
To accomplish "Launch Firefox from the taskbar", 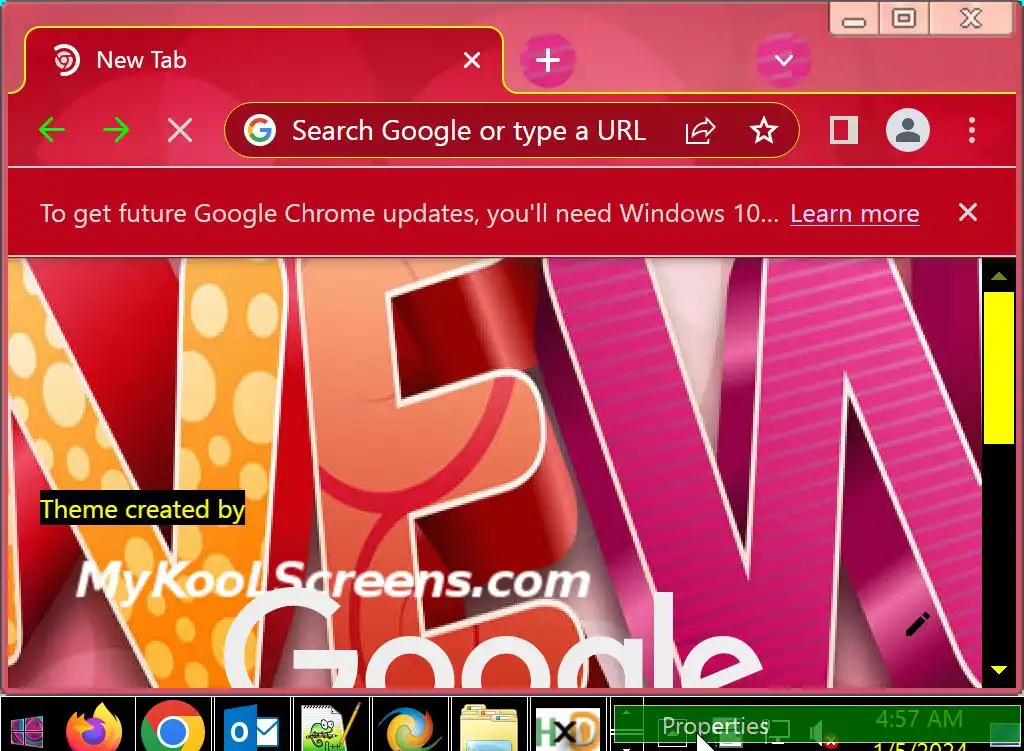I will coord(93,727).
